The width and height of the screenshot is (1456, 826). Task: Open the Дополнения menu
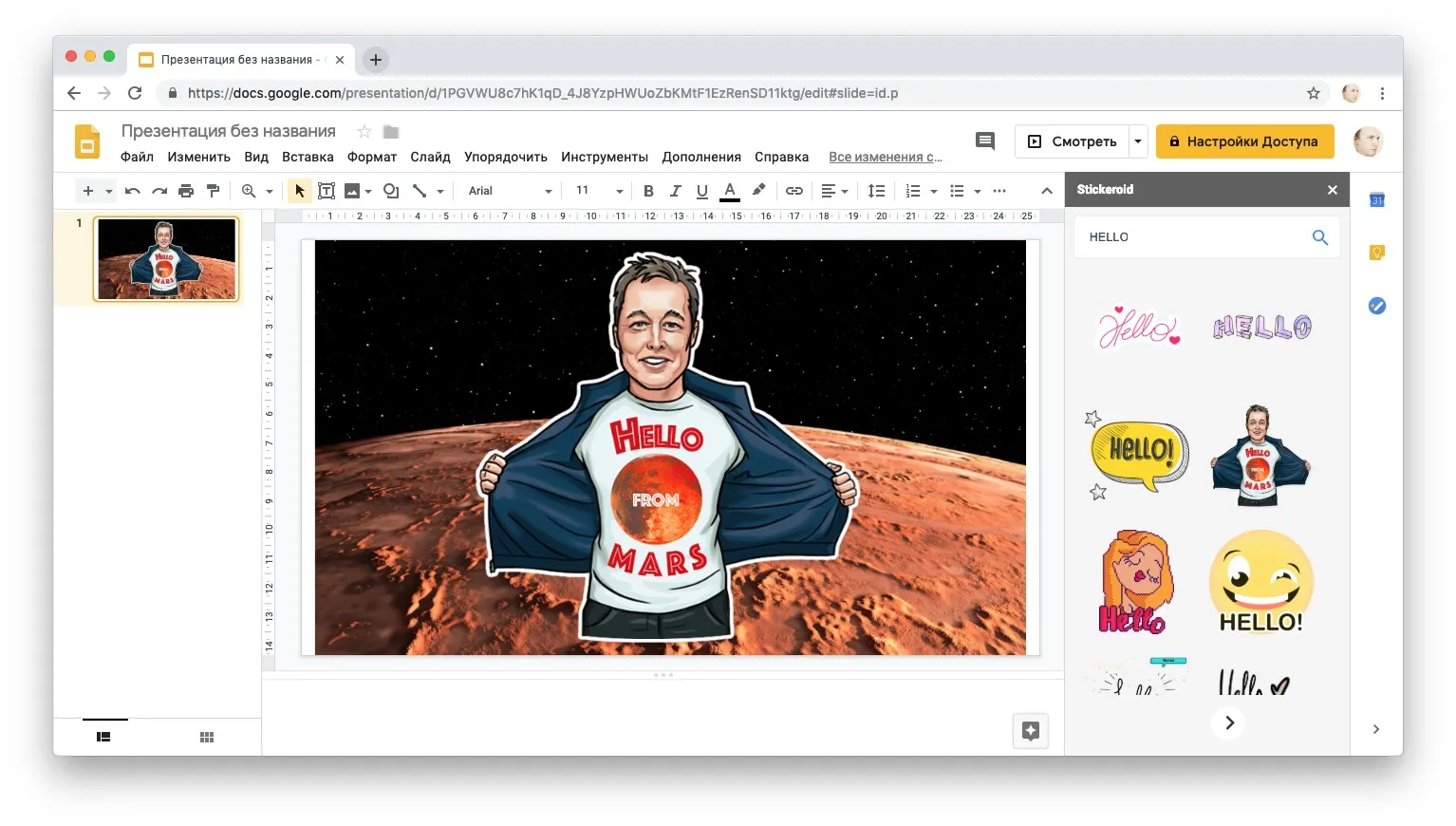pyautogui.click(x=701, y=157)
